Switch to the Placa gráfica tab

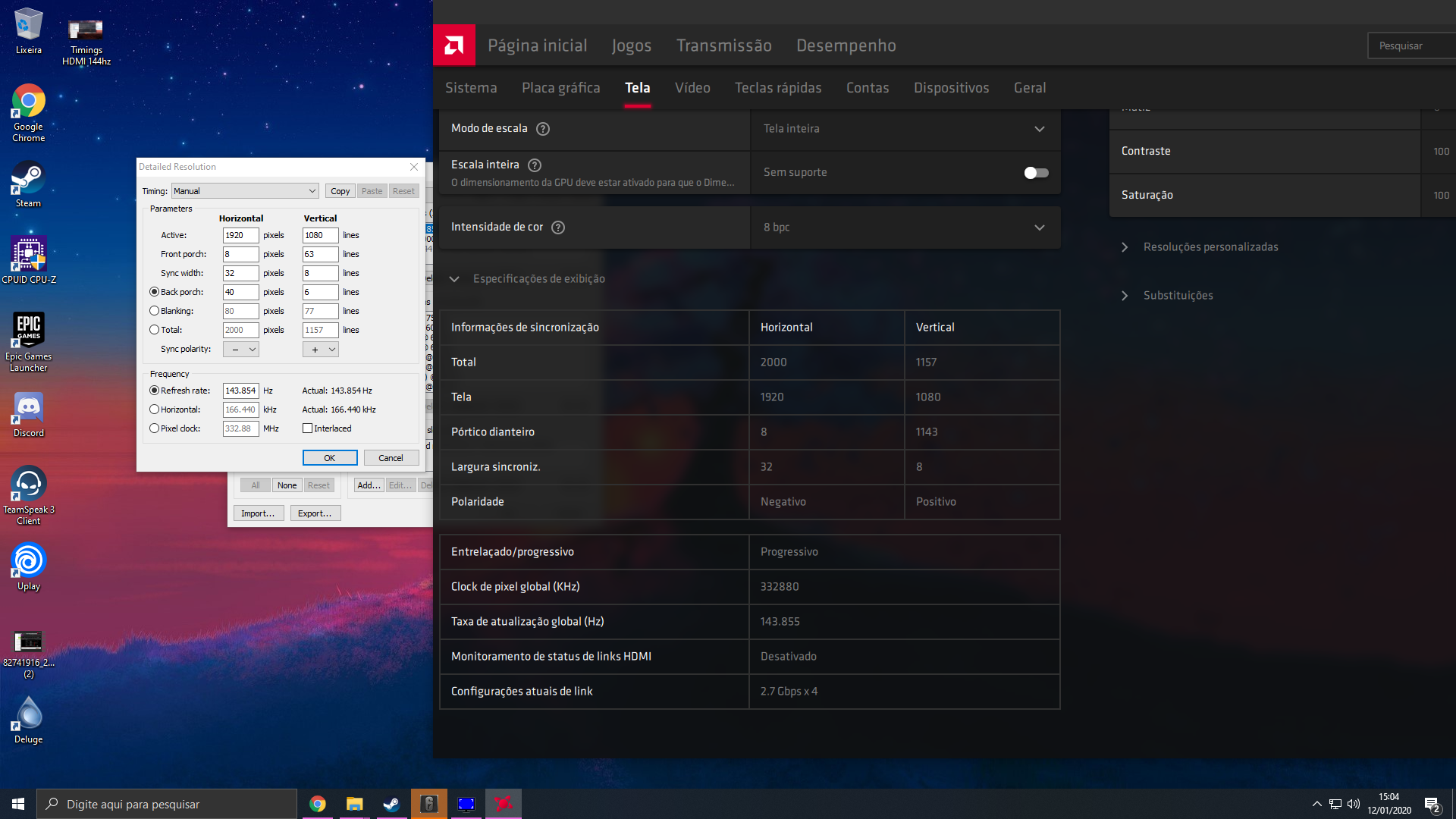coord(560,88)
